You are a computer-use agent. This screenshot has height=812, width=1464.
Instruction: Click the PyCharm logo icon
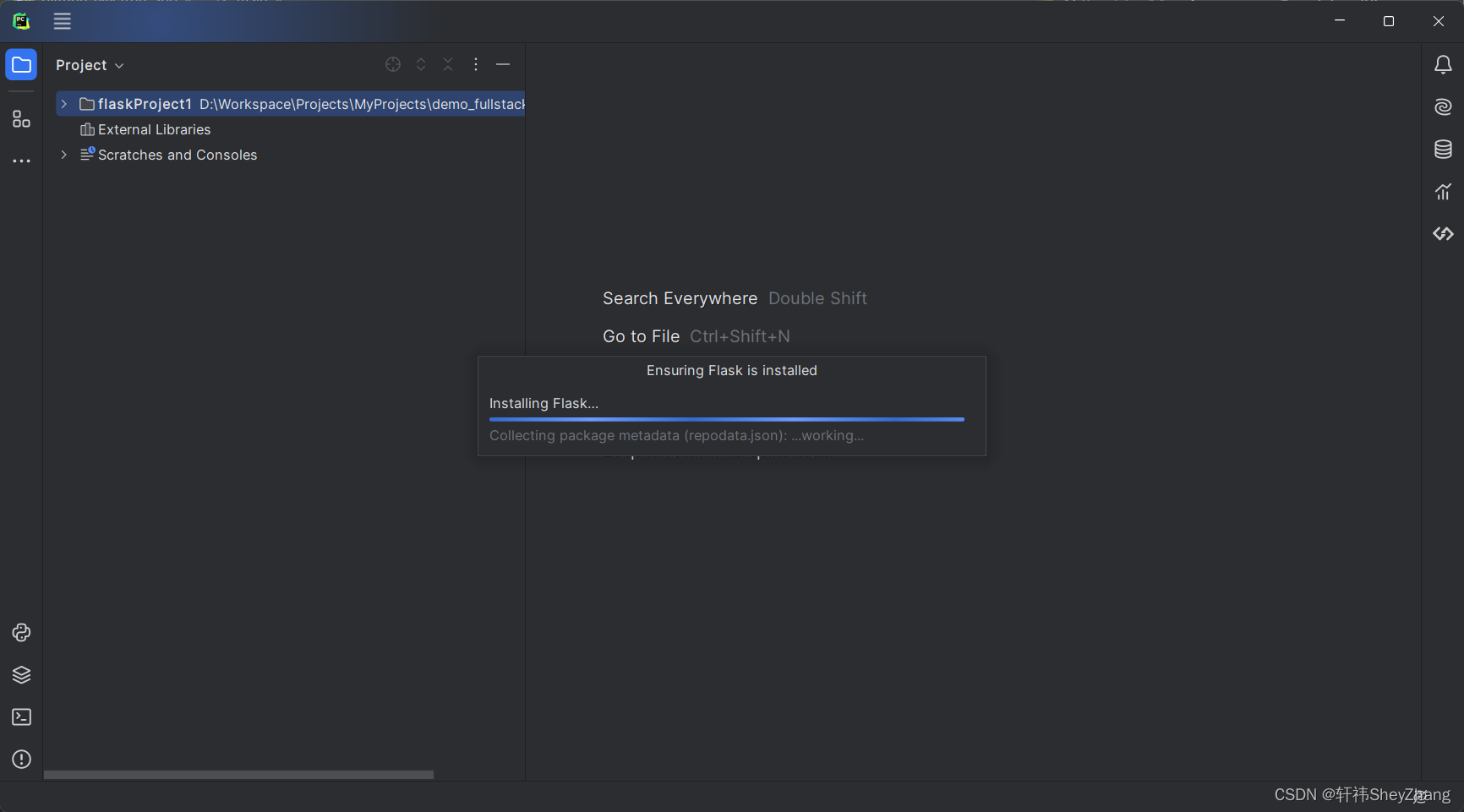21,21
